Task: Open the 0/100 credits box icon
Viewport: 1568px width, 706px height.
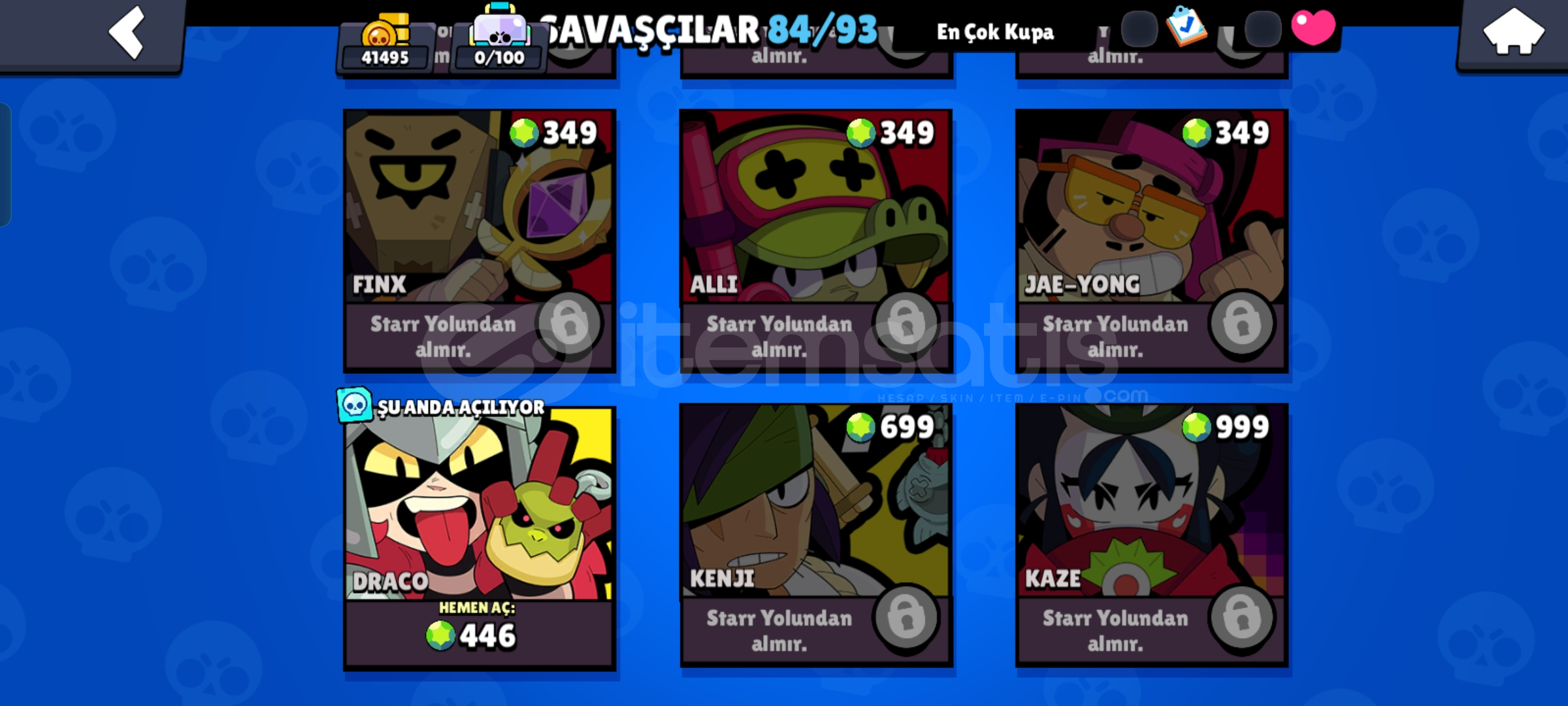Action: click(499, 41)
